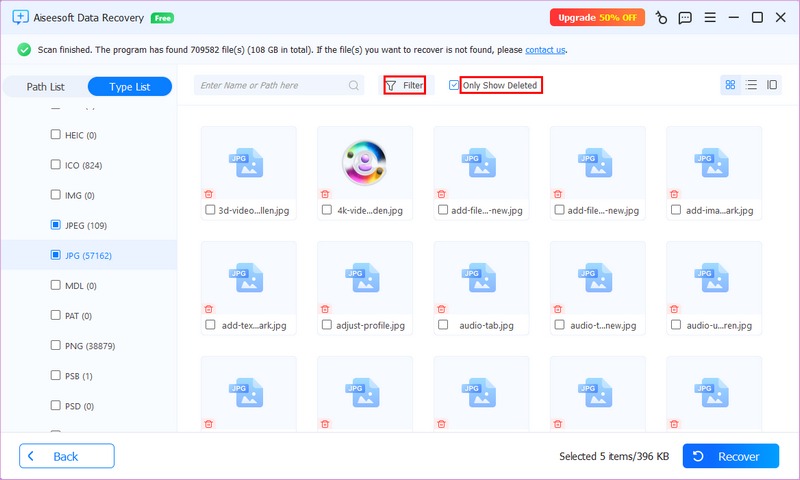Switch to list view layout

pyautogui.click(x=751, y=86)
